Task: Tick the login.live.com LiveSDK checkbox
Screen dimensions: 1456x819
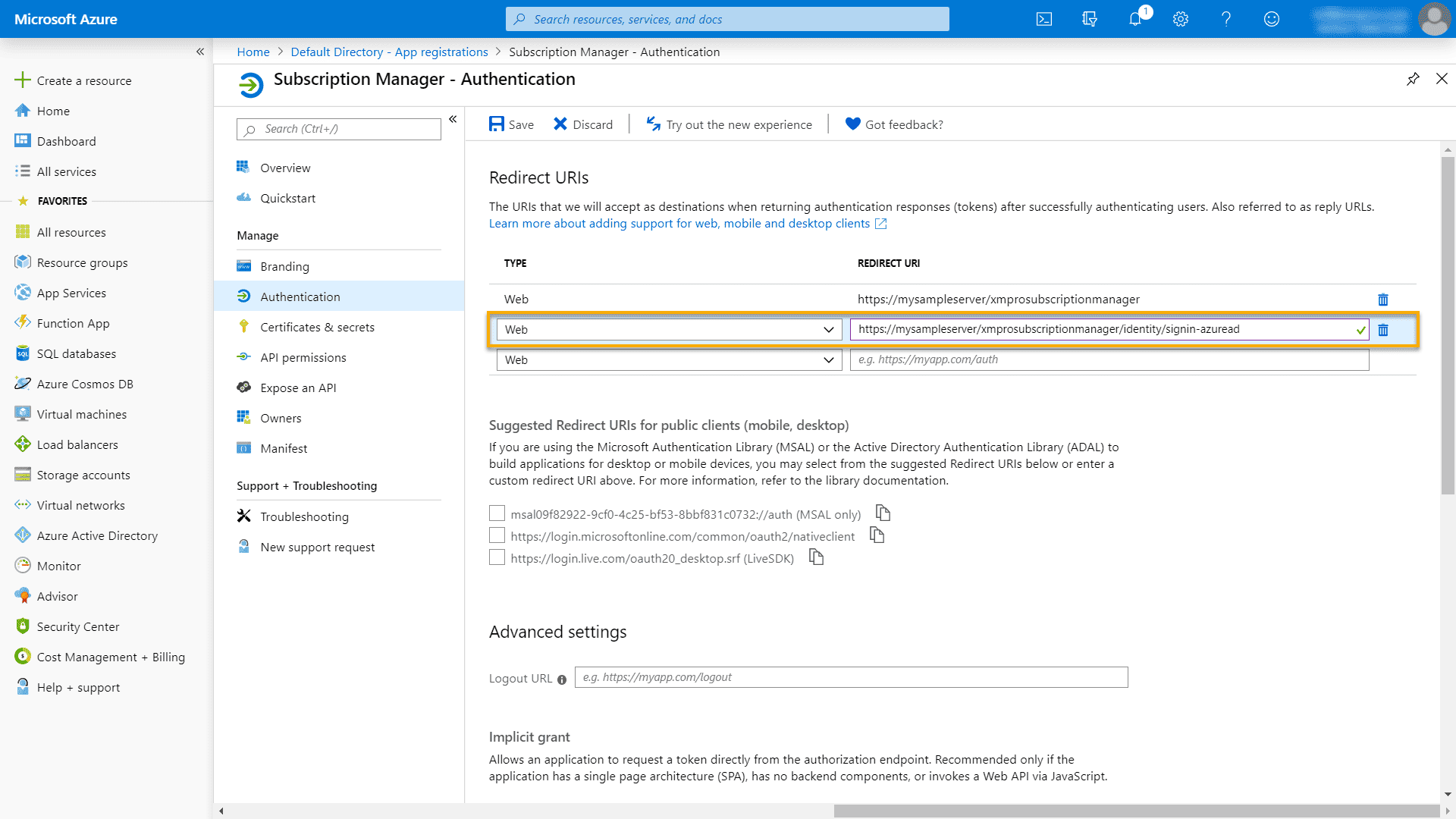Action: (x=497, y=557)
